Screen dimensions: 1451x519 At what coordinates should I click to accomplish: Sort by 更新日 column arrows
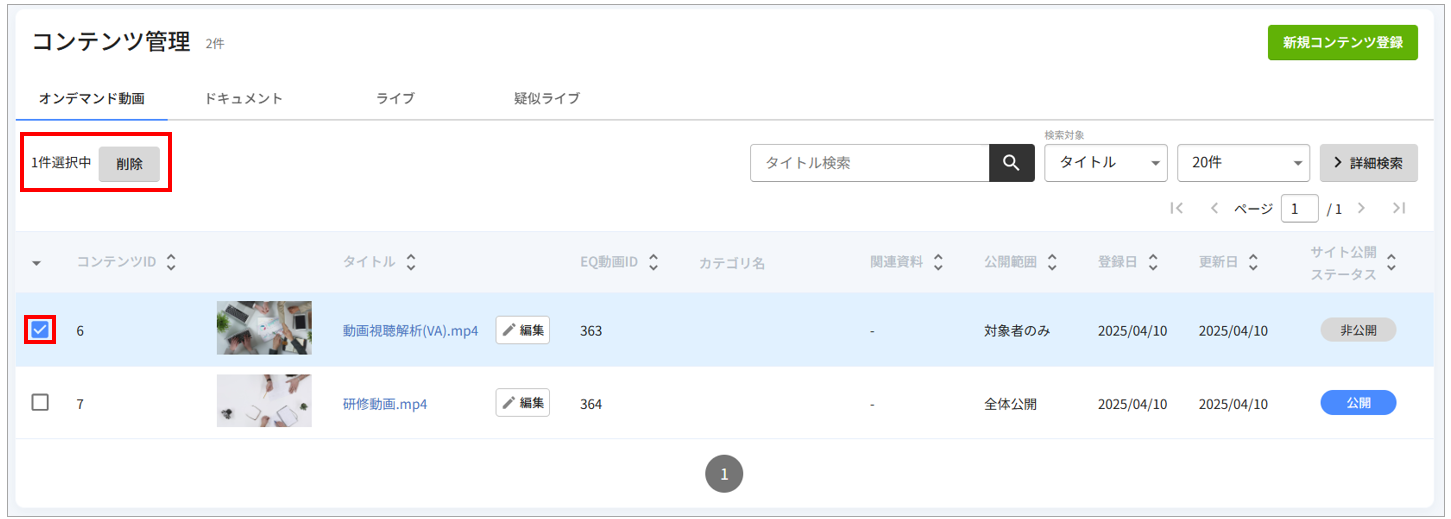click(x=1253, y=262)
